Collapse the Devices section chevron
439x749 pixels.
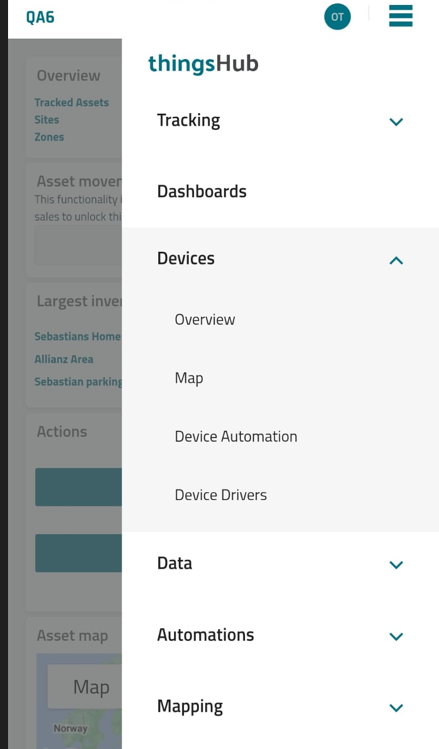(396, 260)
